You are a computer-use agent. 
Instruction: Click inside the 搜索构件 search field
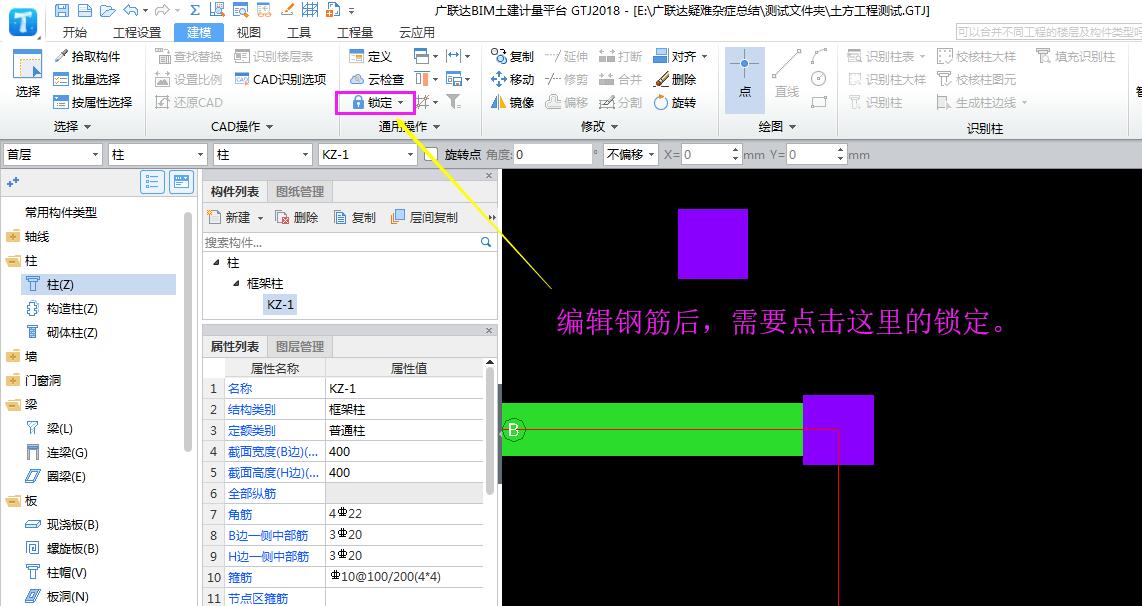point(340,242)
